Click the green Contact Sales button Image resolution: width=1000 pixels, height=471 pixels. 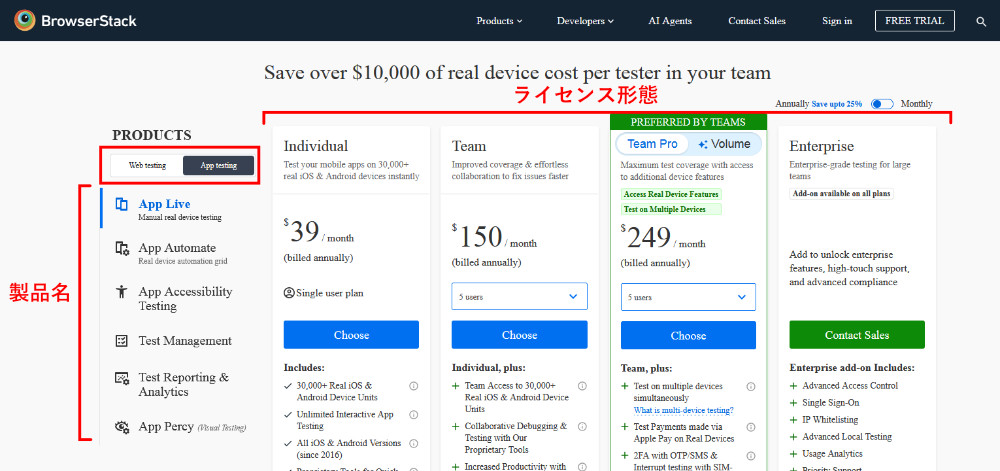(857, 335)
